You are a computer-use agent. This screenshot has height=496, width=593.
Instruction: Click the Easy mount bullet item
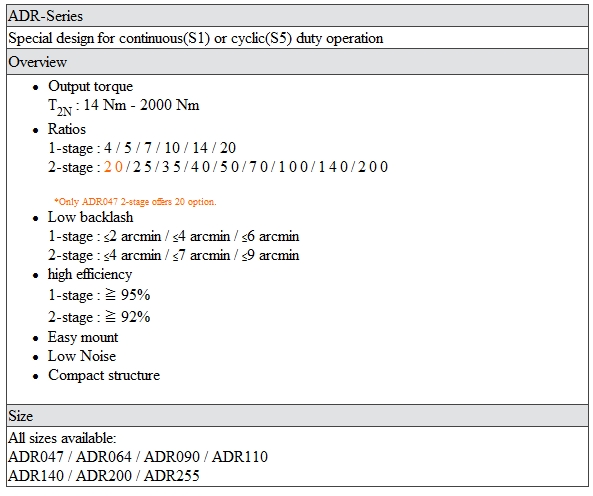pyautogui.click(x=83, y=337)
